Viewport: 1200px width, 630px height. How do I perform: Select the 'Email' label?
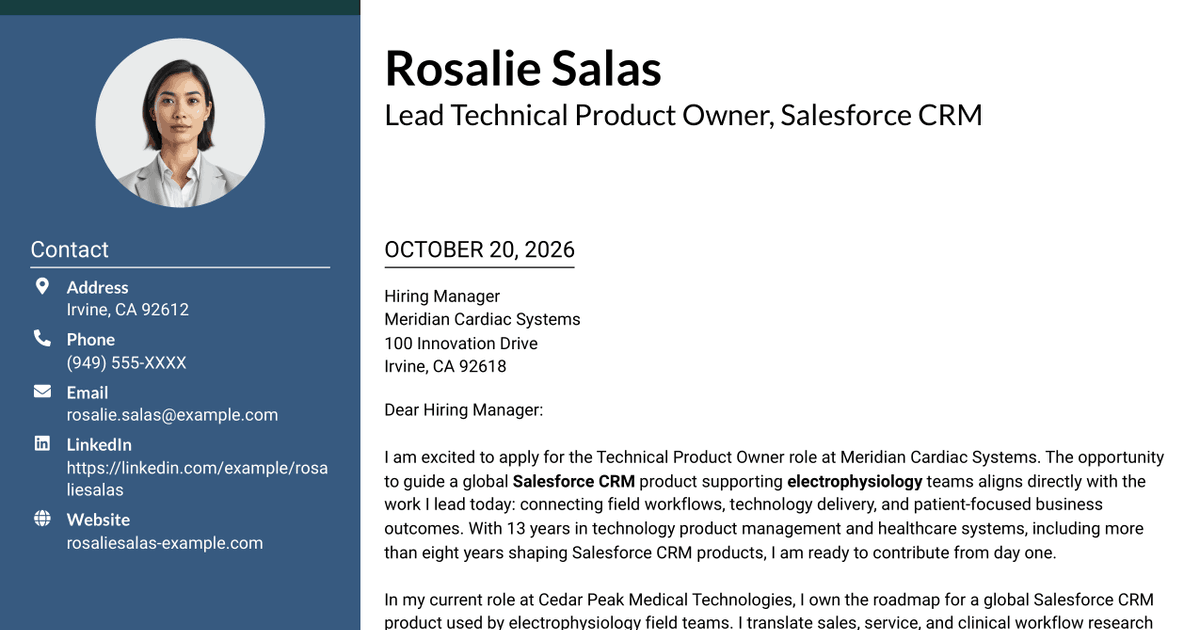coord(88,393)
